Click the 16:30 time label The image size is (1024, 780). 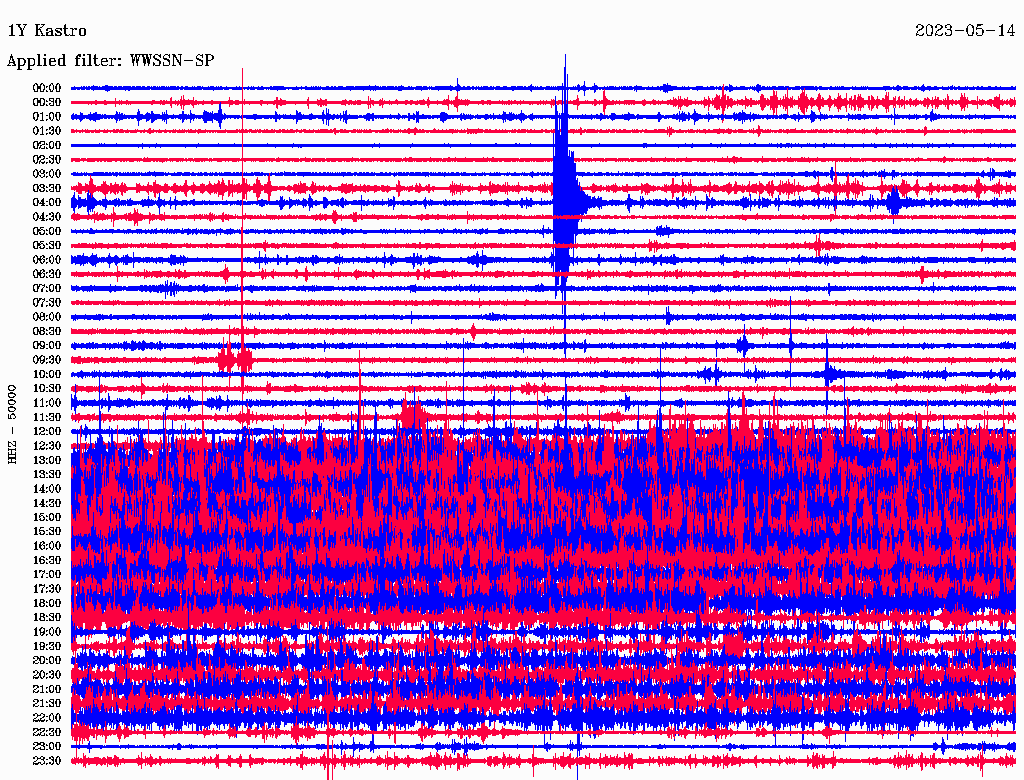point(47,561)
